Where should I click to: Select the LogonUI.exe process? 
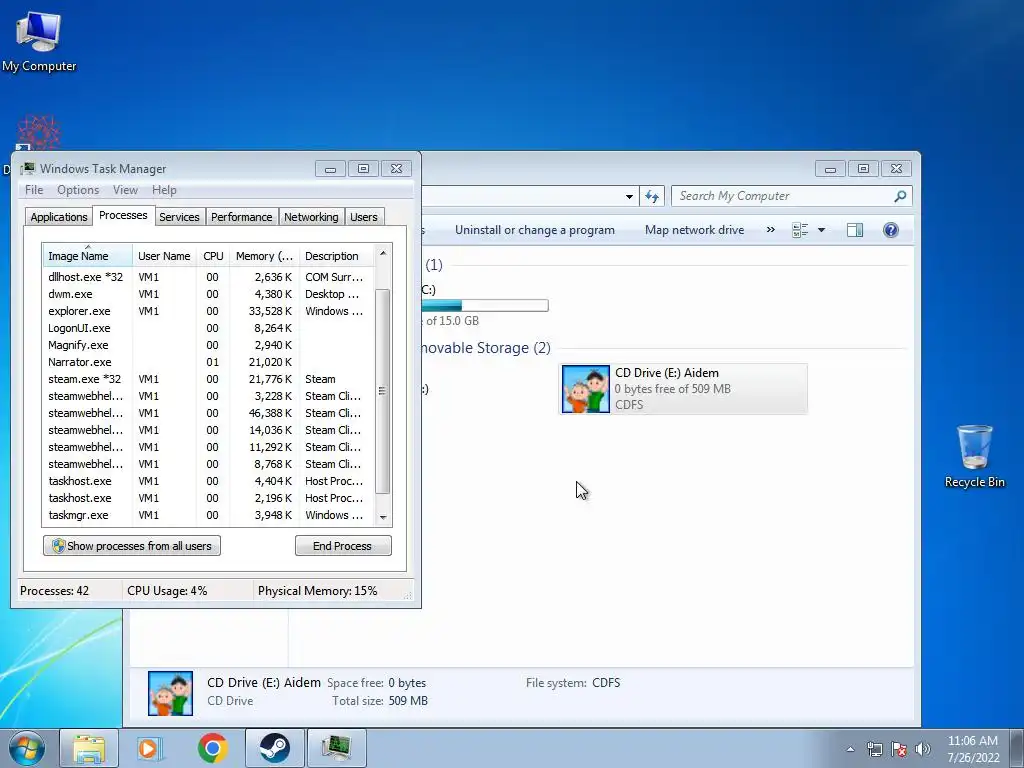point(209,328)
